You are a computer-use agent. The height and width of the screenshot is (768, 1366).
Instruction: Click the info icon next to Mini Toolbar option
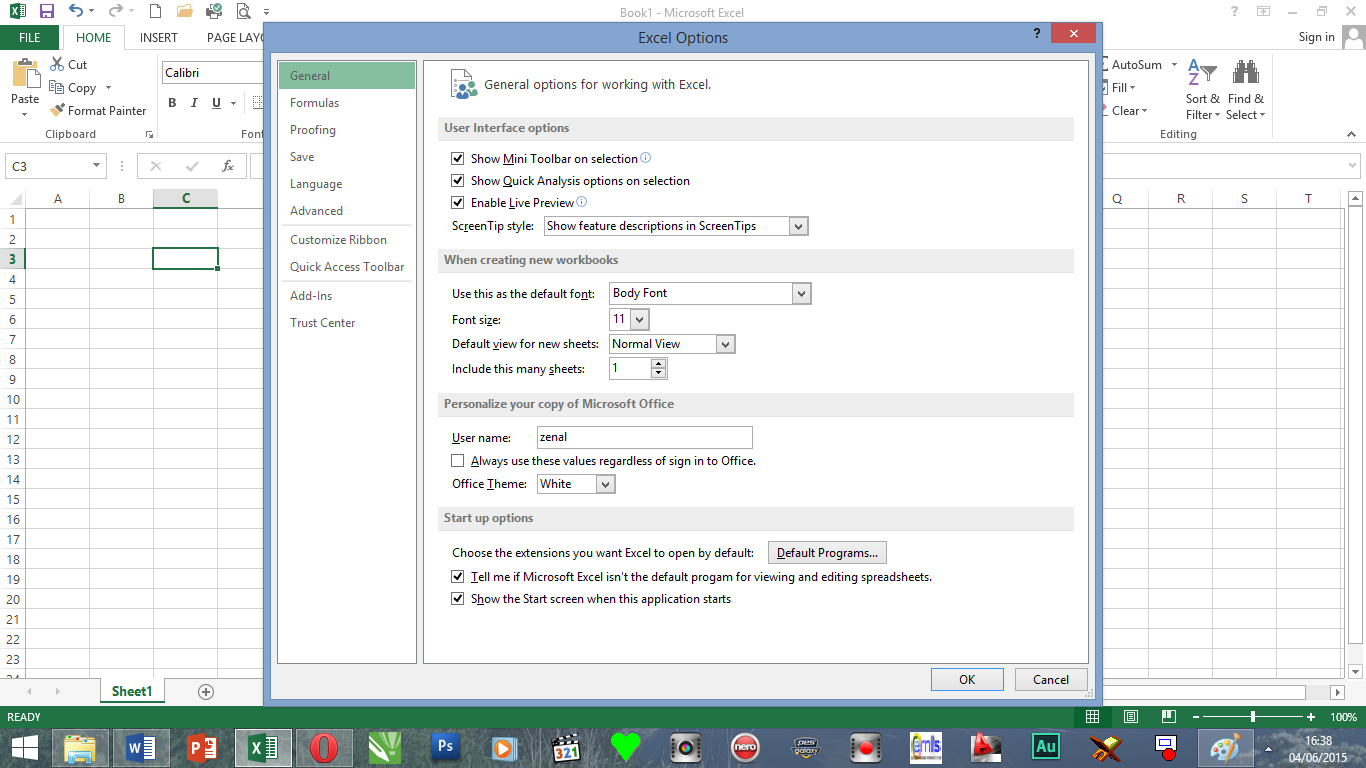[646, 158]
